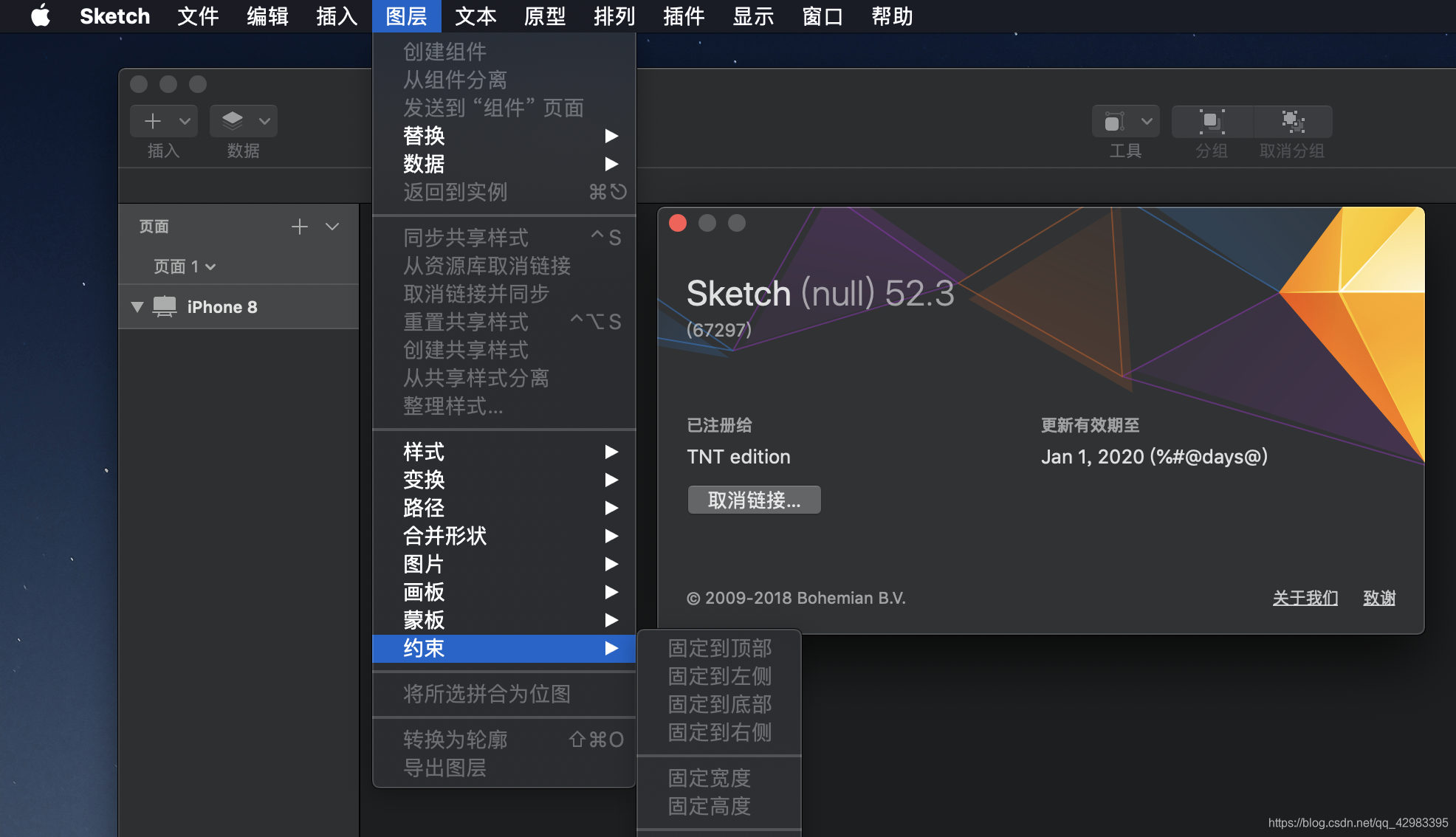Choose 创建共享样式 menu item

504,350
